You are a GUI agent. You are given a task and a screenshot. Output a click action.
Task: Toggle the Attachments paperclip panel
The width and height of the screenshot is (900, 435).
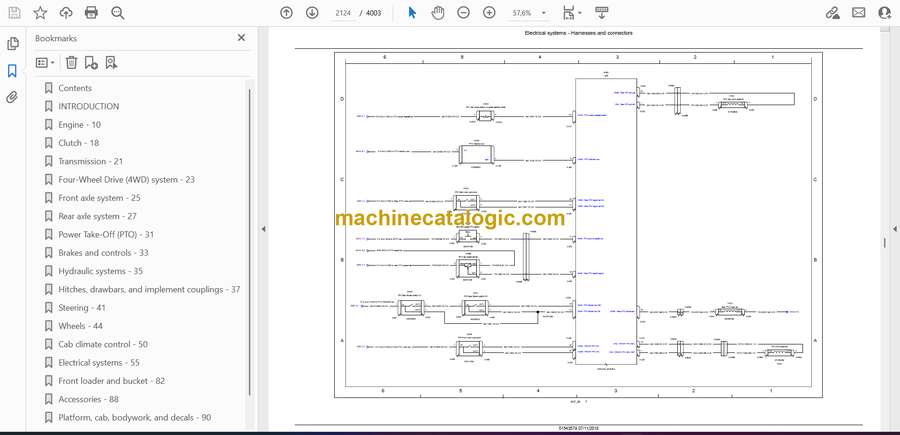click(x=13, y=98)
